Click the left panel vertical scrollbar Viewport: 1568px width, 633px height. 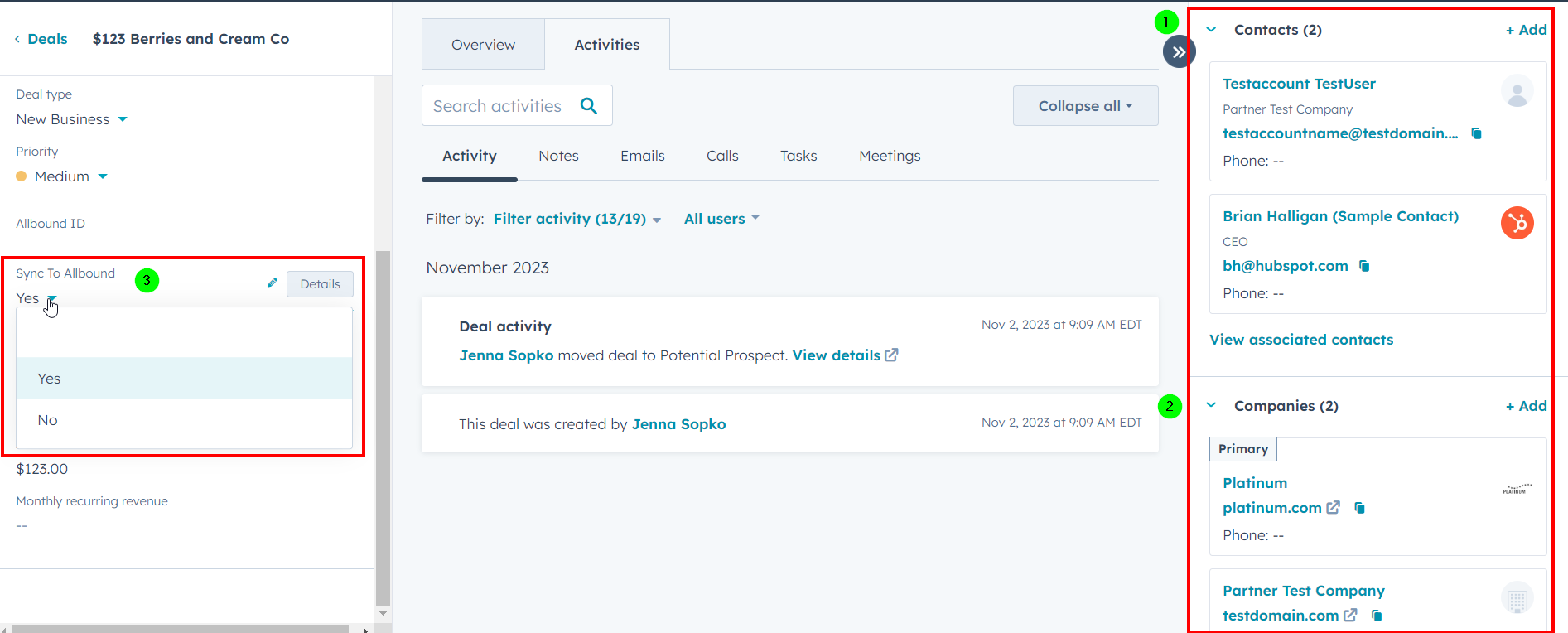(383, 427)
